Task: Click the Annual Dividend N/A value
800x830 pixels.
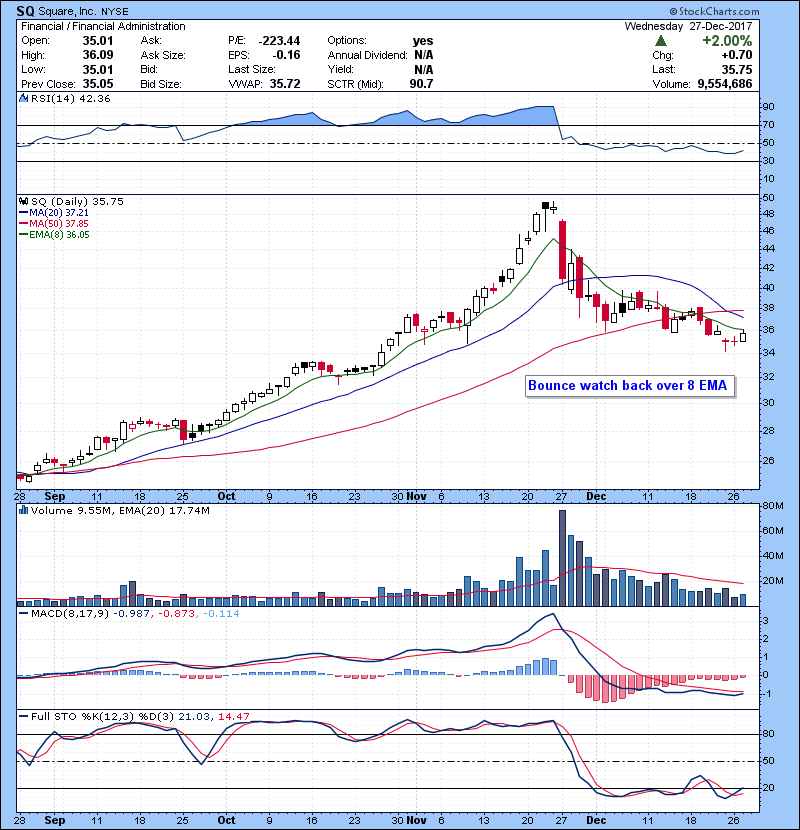Action: coord(424,55)
